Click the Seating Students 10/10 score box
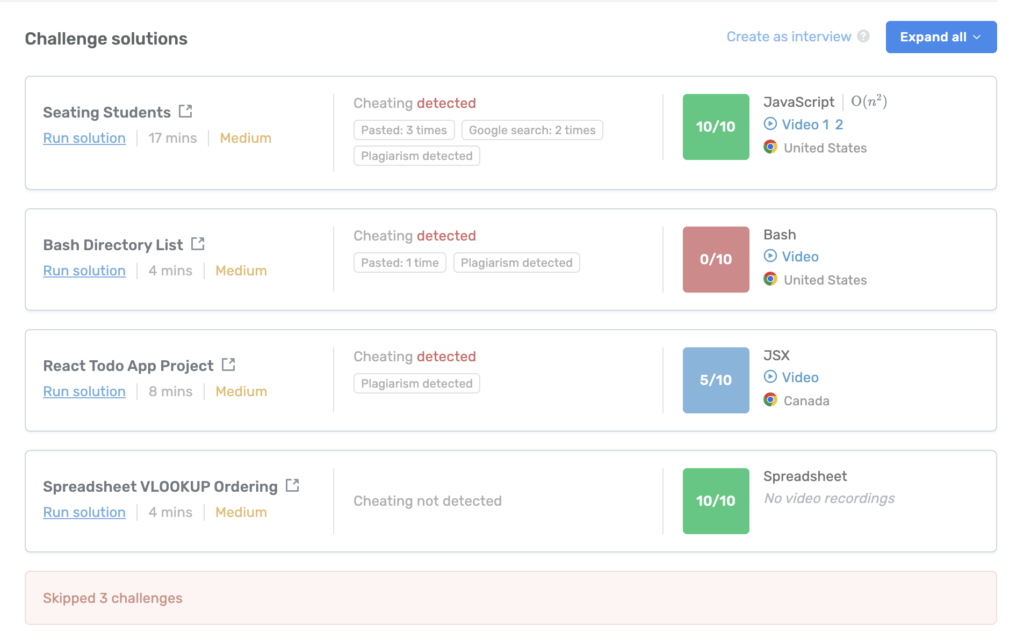Image resolution: width=1024 pixels, height=641 pixels. (716, 127)
